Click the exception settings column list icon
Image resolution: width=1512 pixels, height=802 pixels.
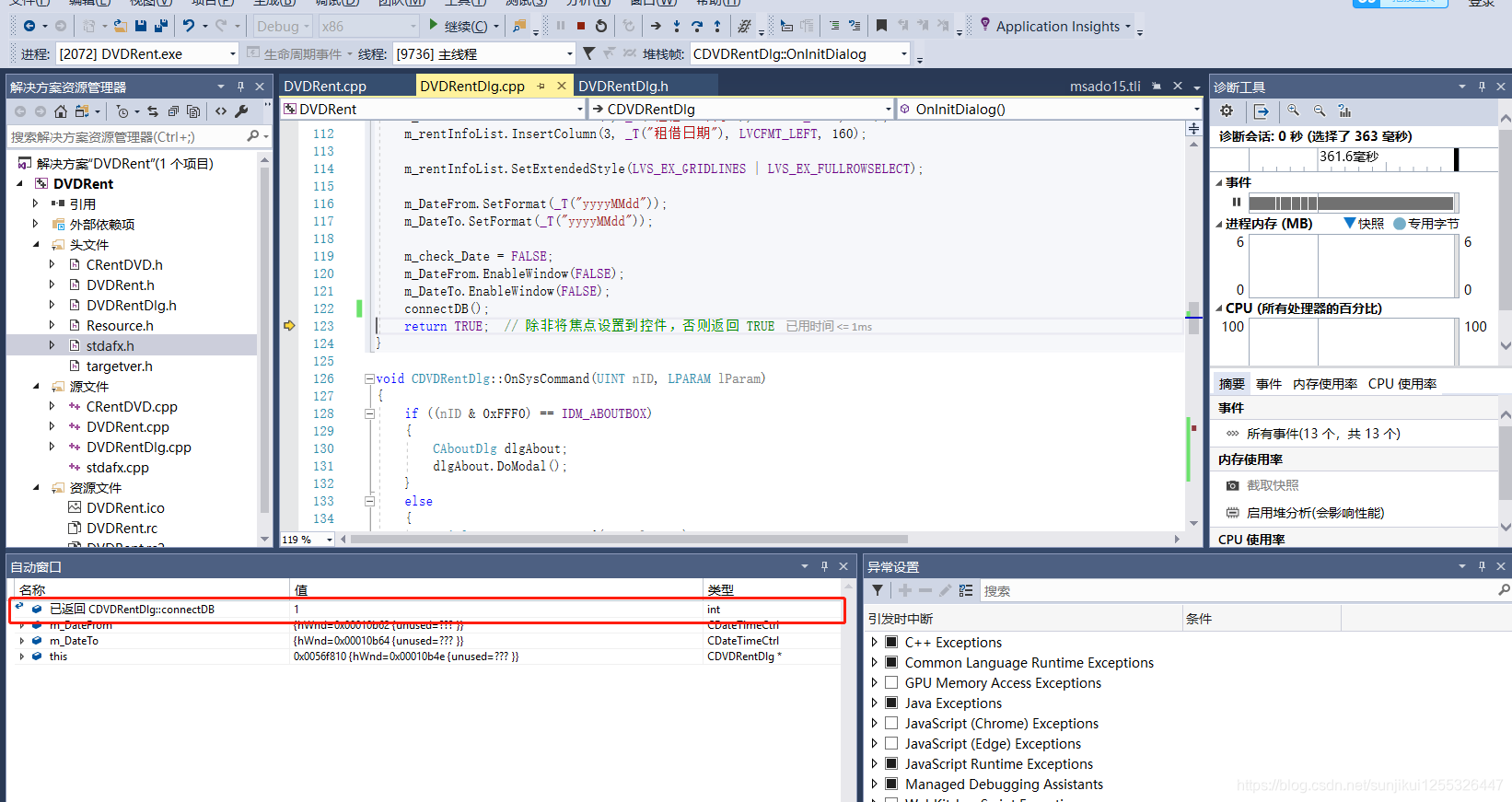(x=966, y=590)
